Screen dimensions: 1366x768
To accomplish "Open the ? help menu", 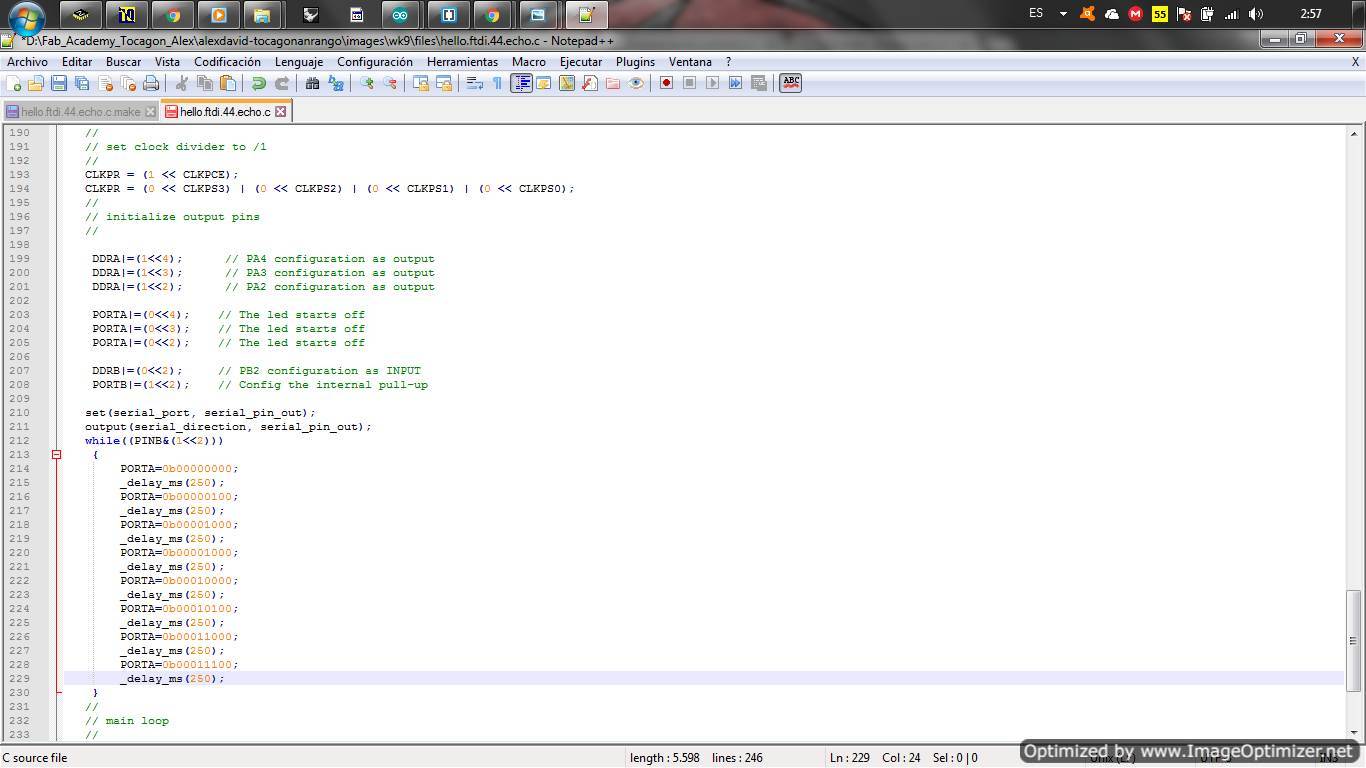I will (x=728, y=62).
